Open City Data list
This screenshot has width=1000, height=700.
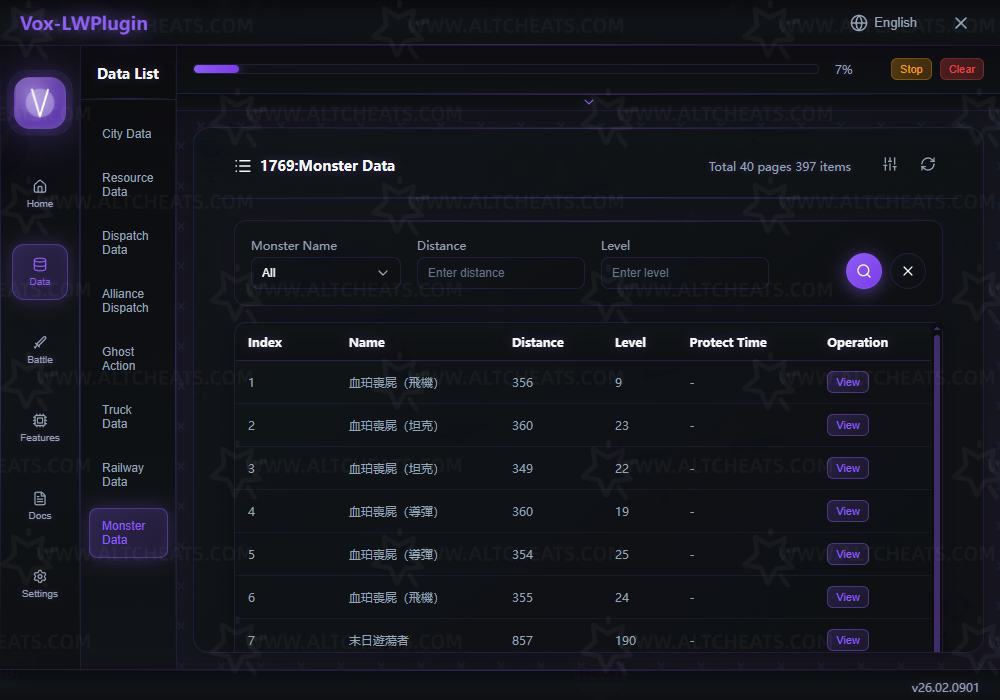point(127,134)
